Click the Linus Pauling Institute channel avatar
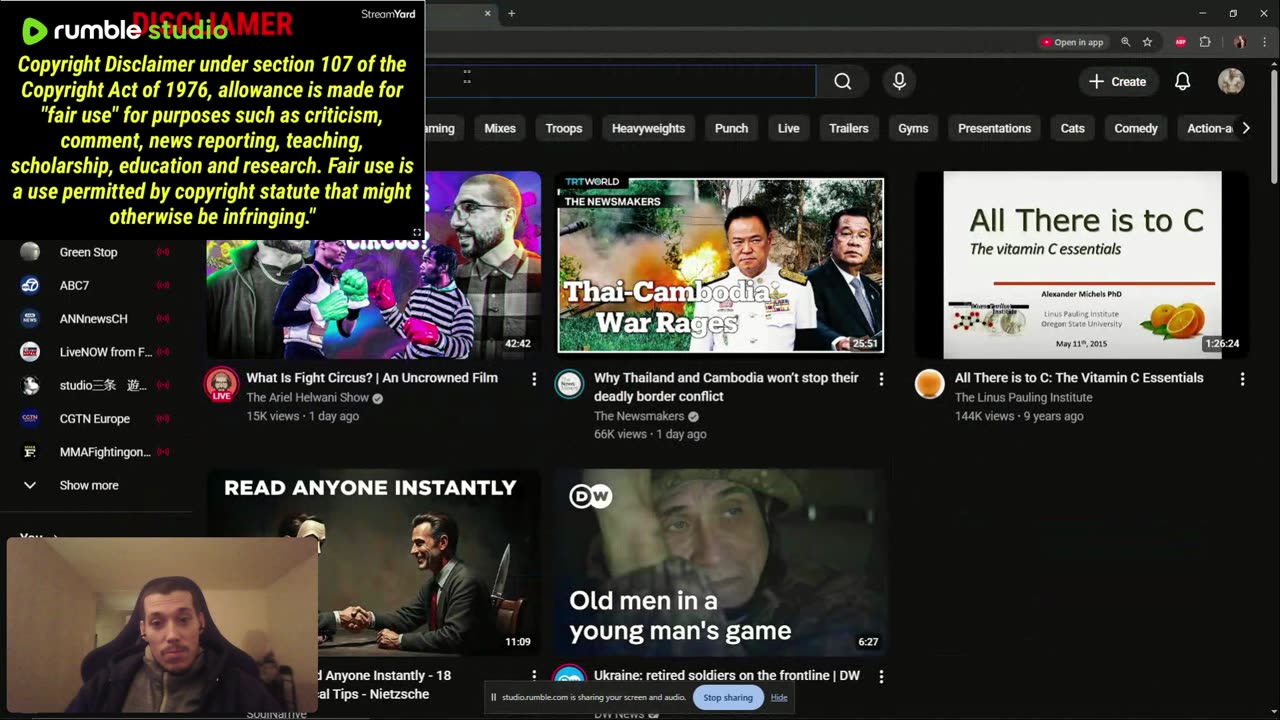 click(x=929, y=385)
